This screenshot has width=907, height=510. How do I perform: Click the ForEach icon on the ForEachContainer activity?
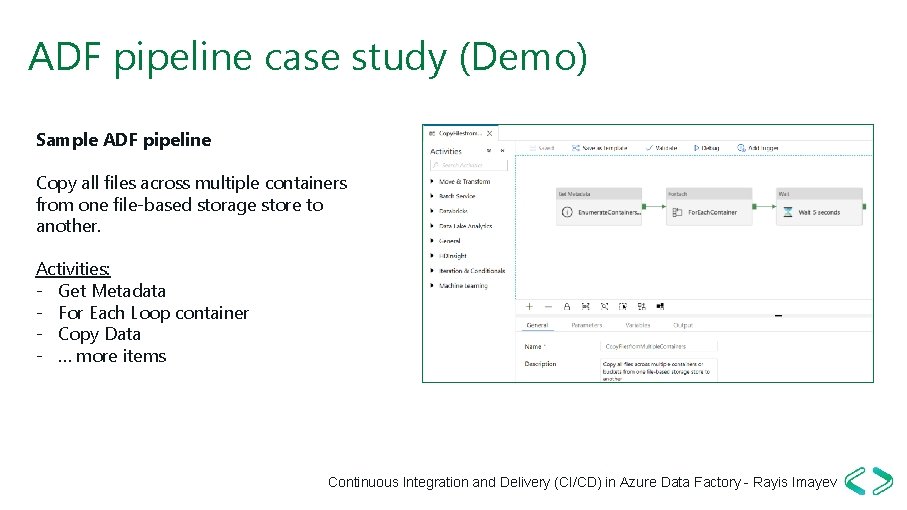677,212
